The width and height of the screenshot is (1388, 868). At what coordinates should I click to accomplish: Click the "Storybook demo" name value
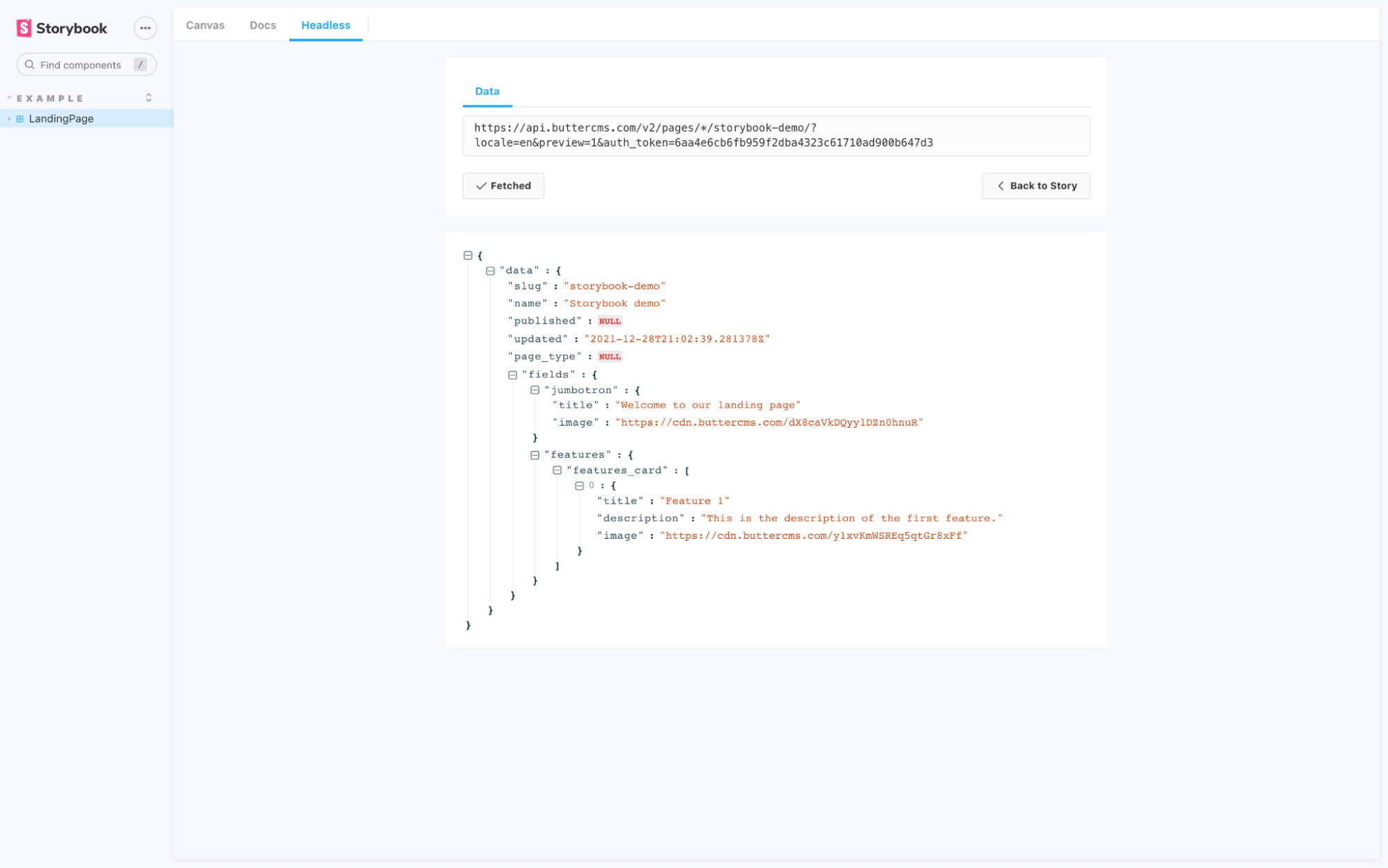[x=614, y=303]
